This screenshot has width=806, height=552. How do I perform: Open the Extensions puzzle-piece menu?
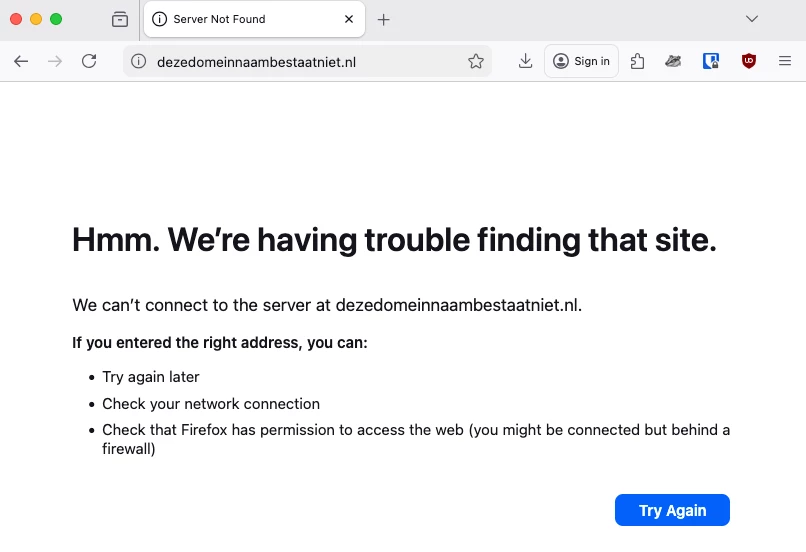(637, 61)
